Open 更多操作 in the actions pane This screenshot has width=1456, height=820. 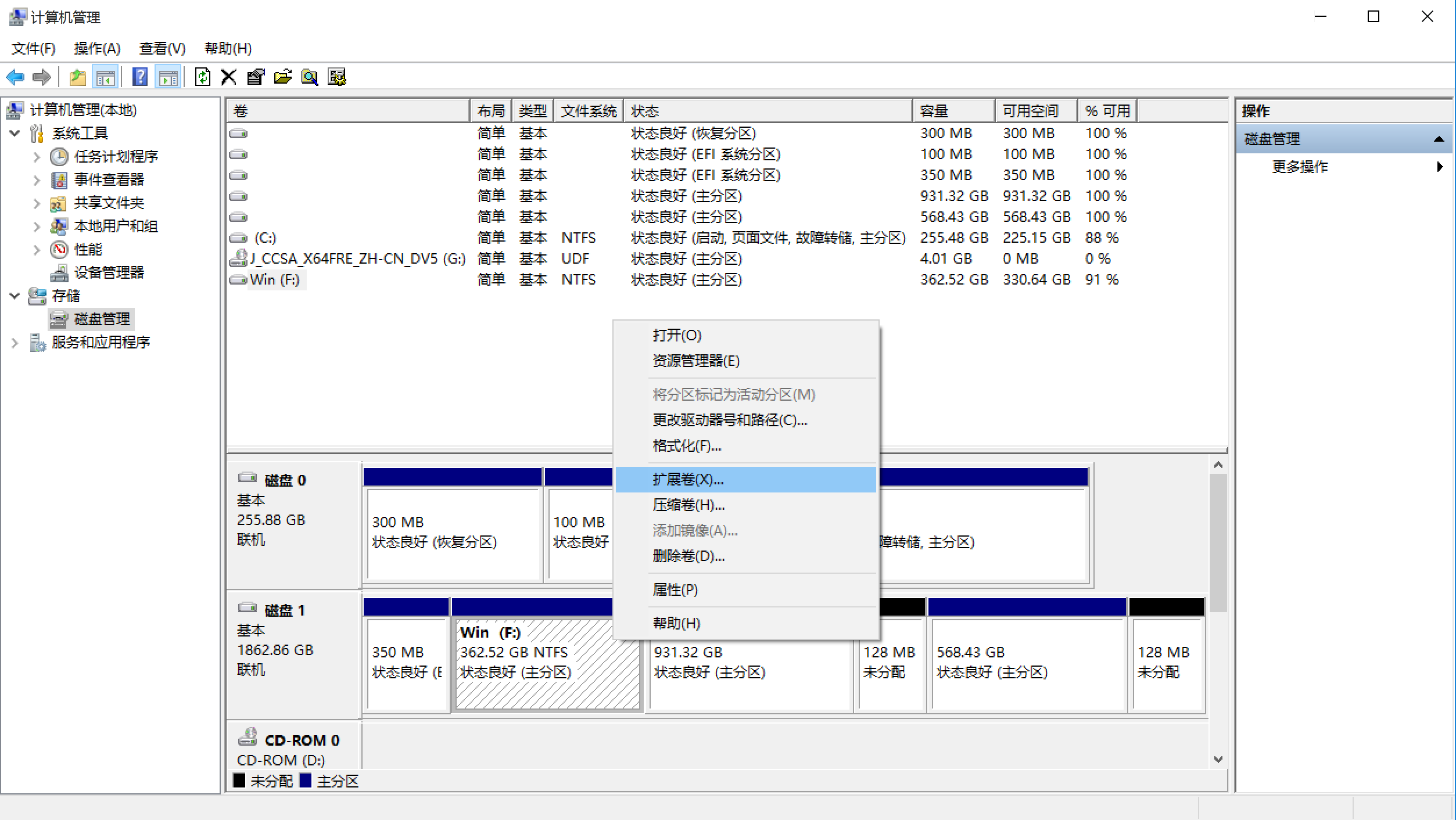[x=1344, y=167]
